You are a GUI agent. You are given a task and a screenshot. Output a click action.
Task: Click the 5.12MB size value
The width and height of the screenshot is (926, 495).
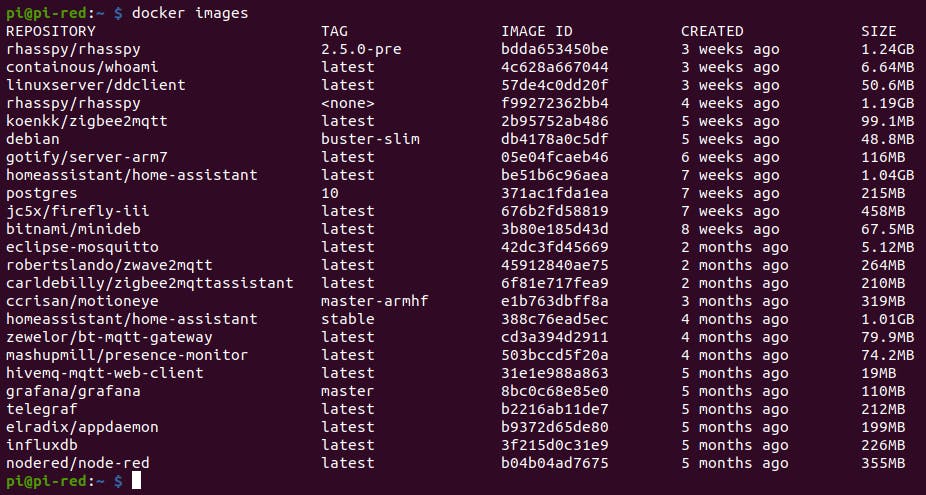pyautogui.click(x=887, y=247)
